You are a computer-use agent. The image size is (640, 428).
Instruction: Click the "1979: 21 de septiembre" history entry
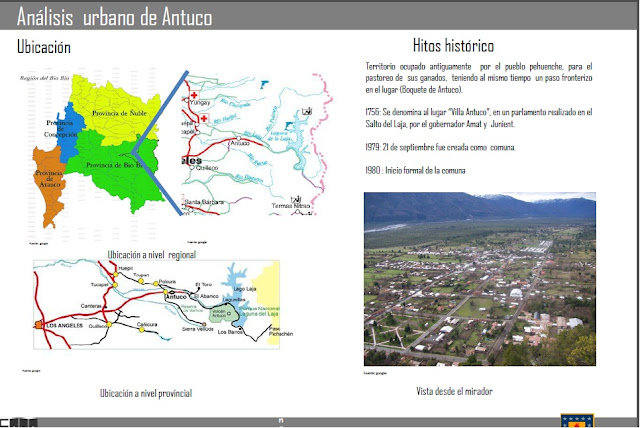click(440, 147)
